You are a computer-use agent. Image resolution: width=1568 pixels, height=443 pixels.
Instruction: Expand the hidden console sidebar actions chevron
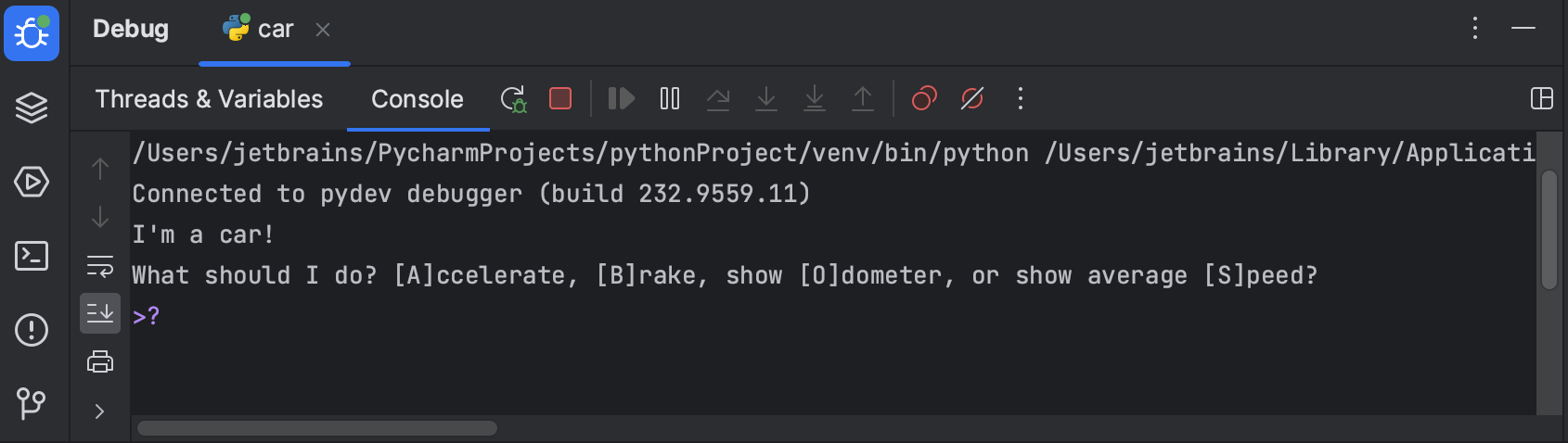(x=100, y=411)
